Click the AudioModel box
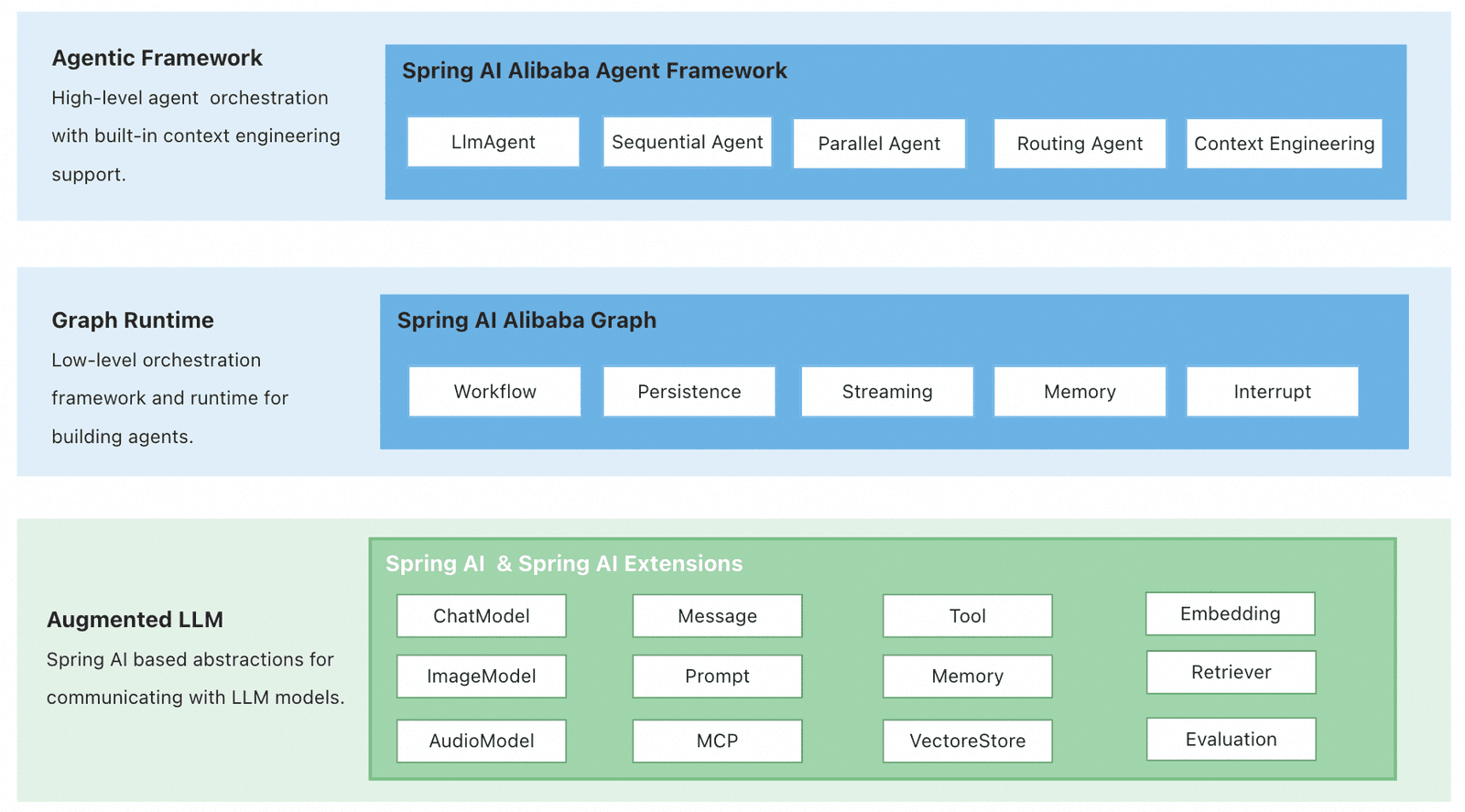Screen dimensions: 1465x812 (x=482, y=741)
